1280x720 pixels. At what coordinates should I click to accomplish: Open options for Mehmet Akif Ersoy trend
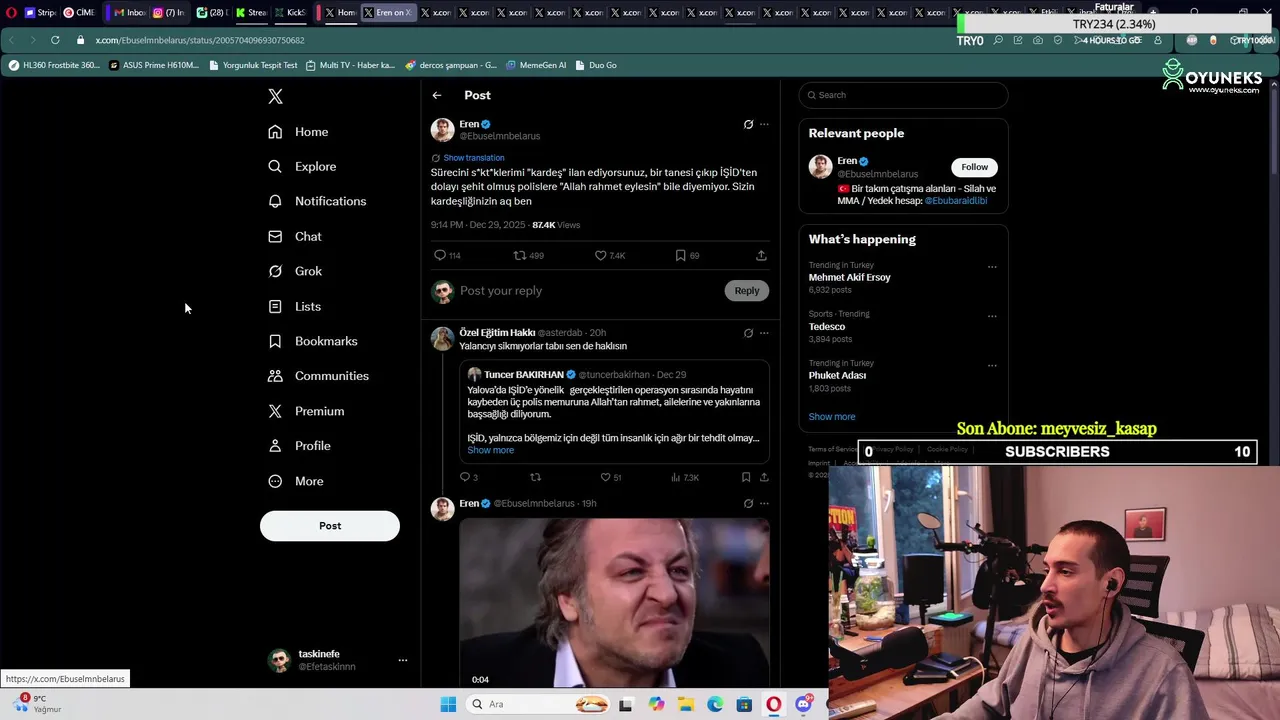point(992,267)
